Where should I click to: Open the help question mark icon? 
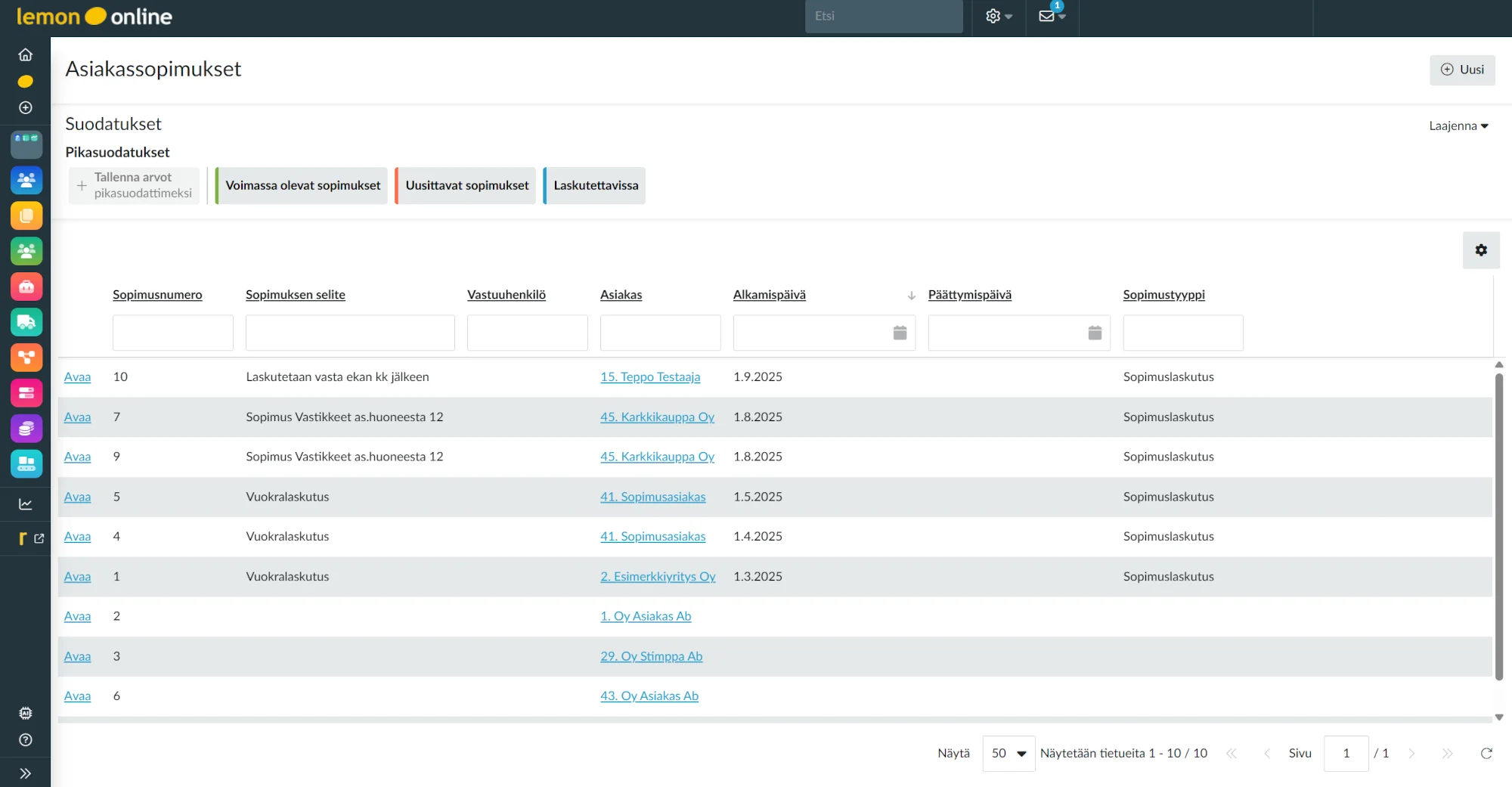[26, 740]
